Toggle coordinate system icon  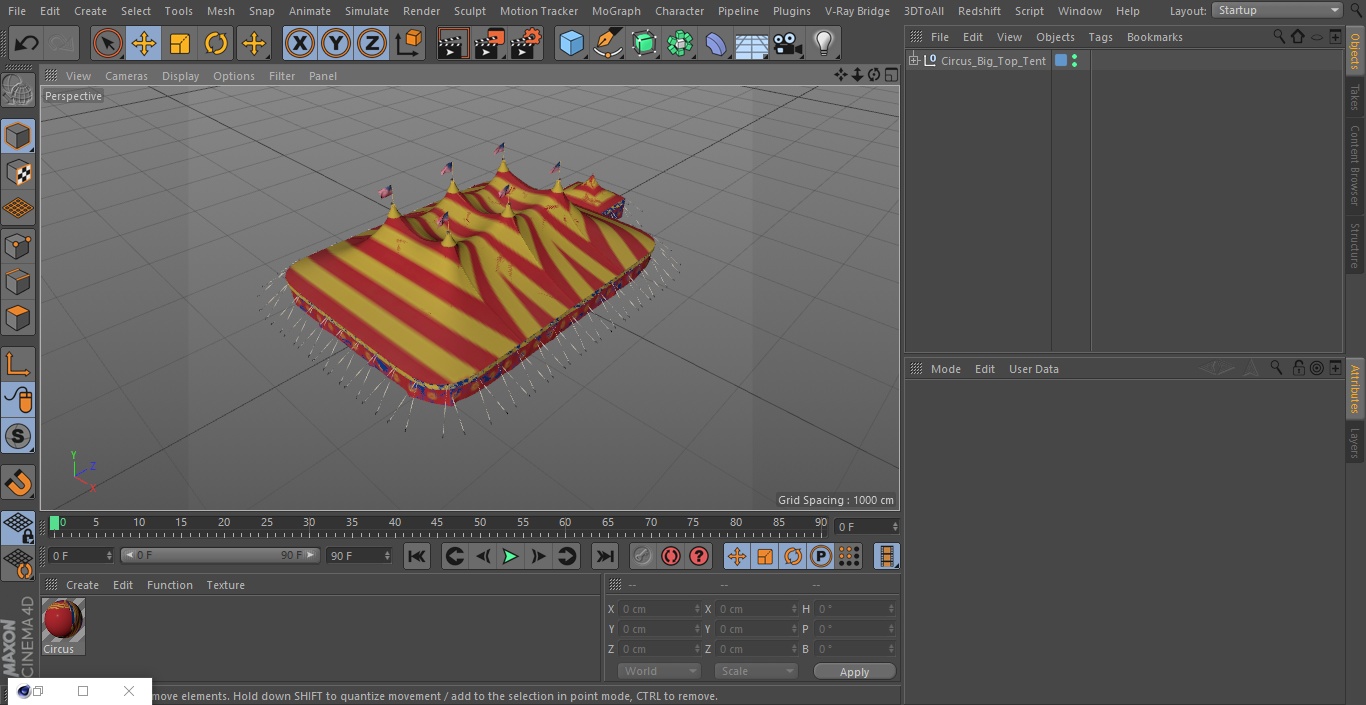pos(409,44)
